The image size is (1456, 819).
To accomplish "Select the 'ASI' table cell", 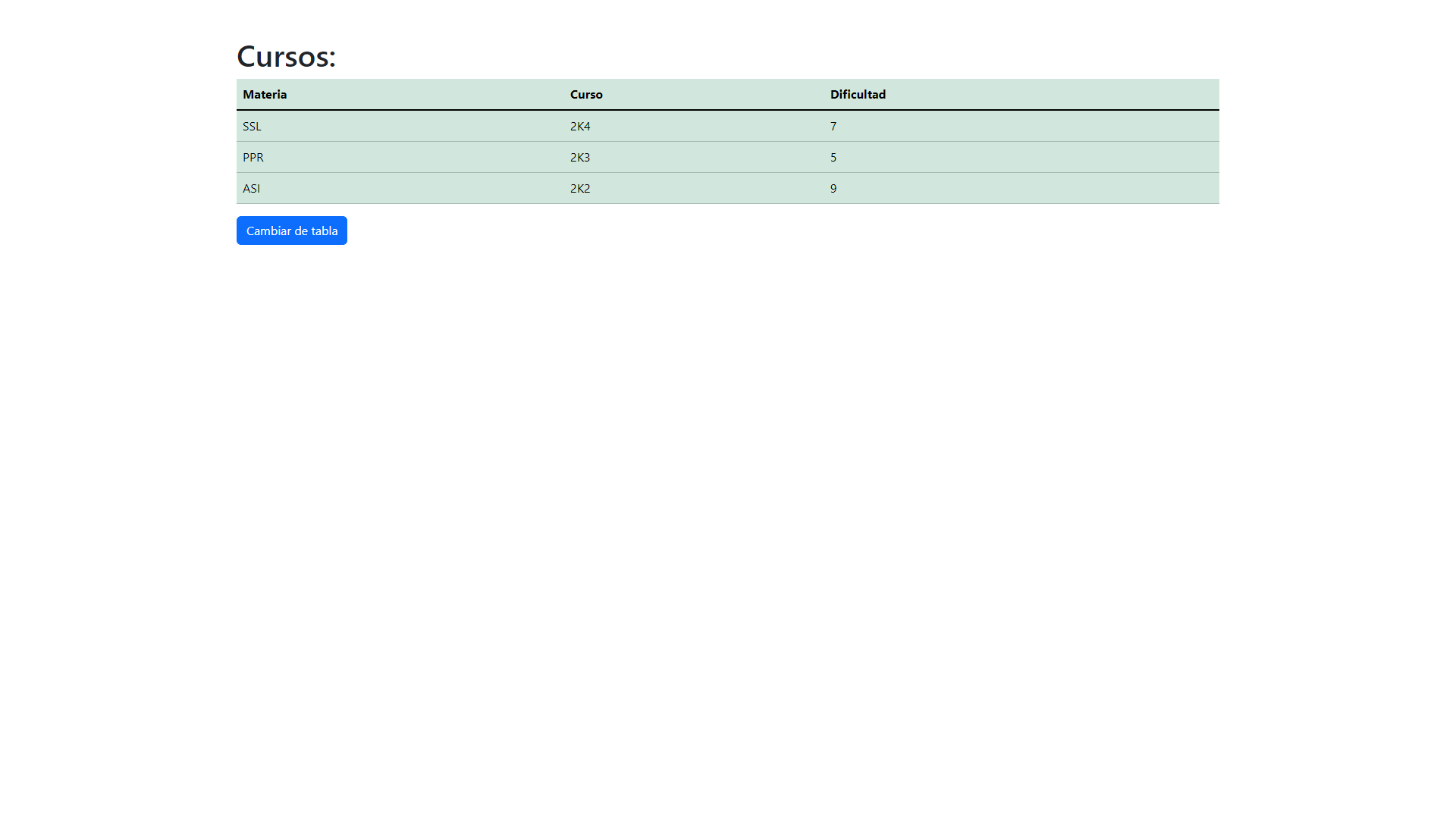I will click(x=400, y=188).
